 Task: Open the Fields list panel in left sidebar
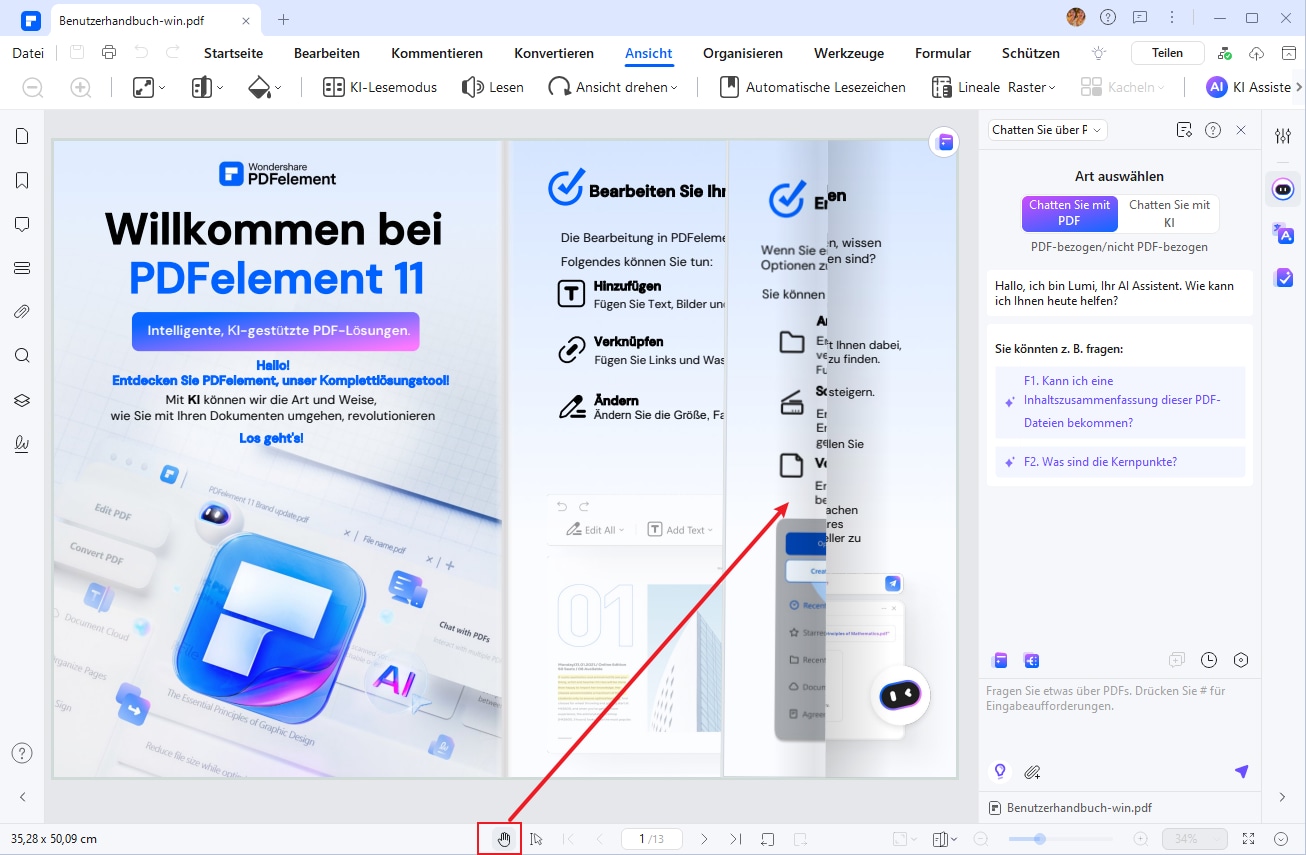coord(22,268)
